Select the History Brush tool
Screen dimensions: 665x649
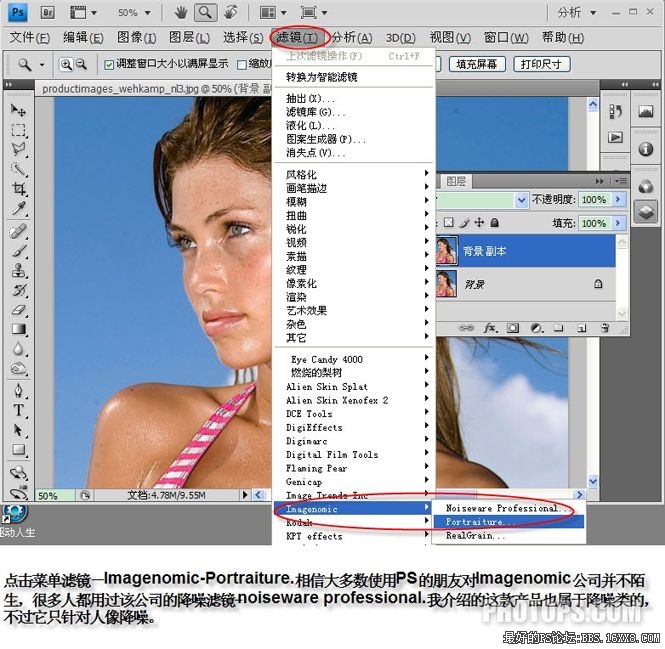(x=18, y=290)
